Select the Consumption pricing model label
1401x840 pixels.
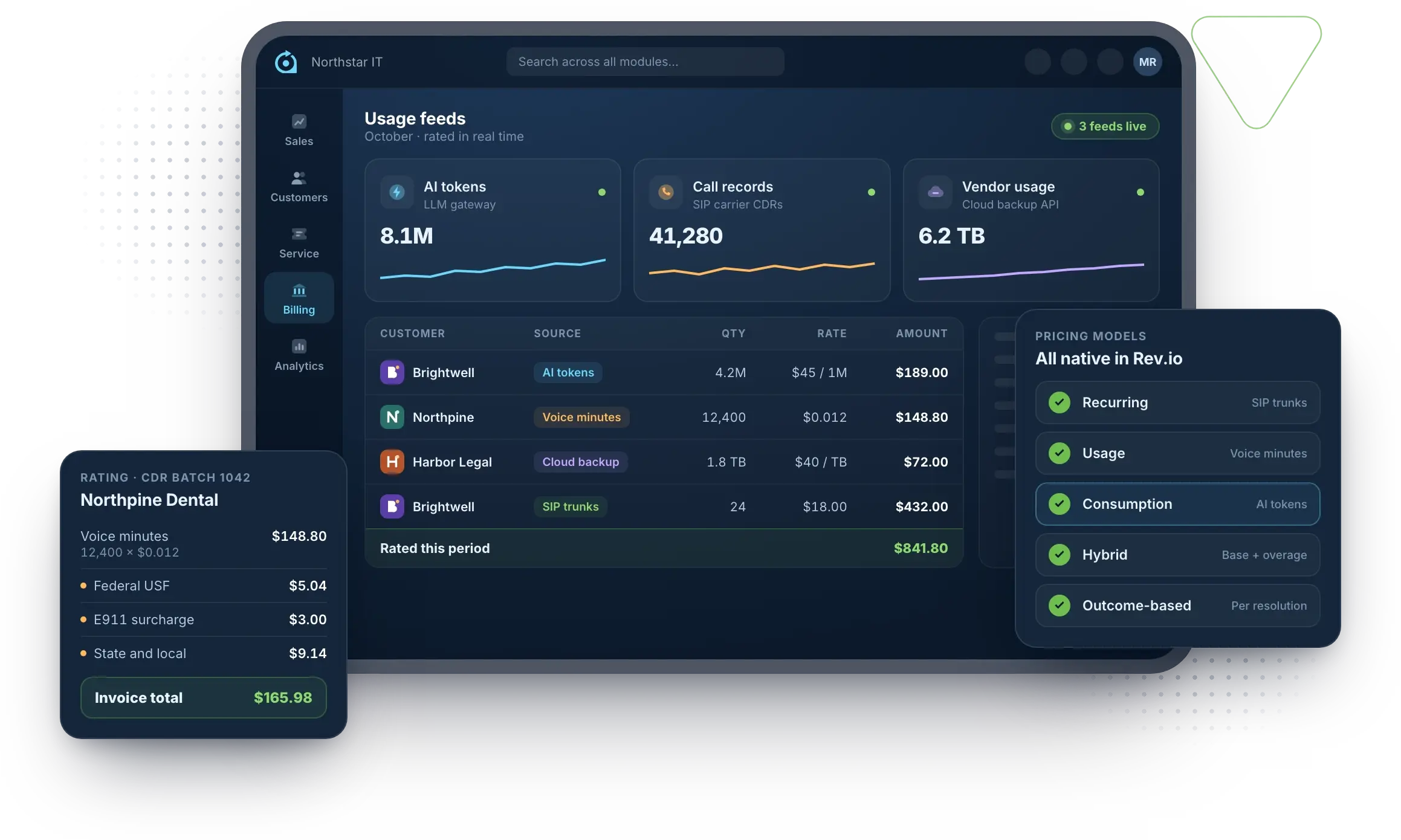[1127, 504]
